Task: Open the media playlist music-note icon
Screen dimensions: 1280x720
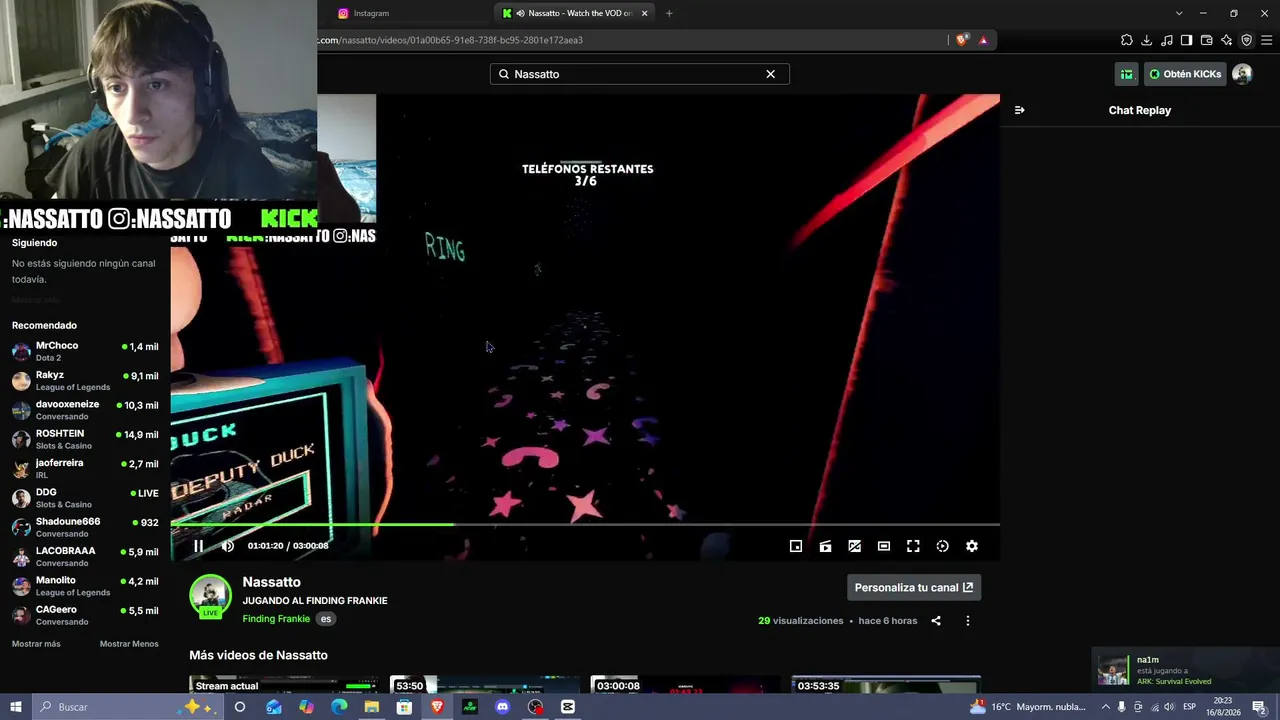Action: 1167,40
